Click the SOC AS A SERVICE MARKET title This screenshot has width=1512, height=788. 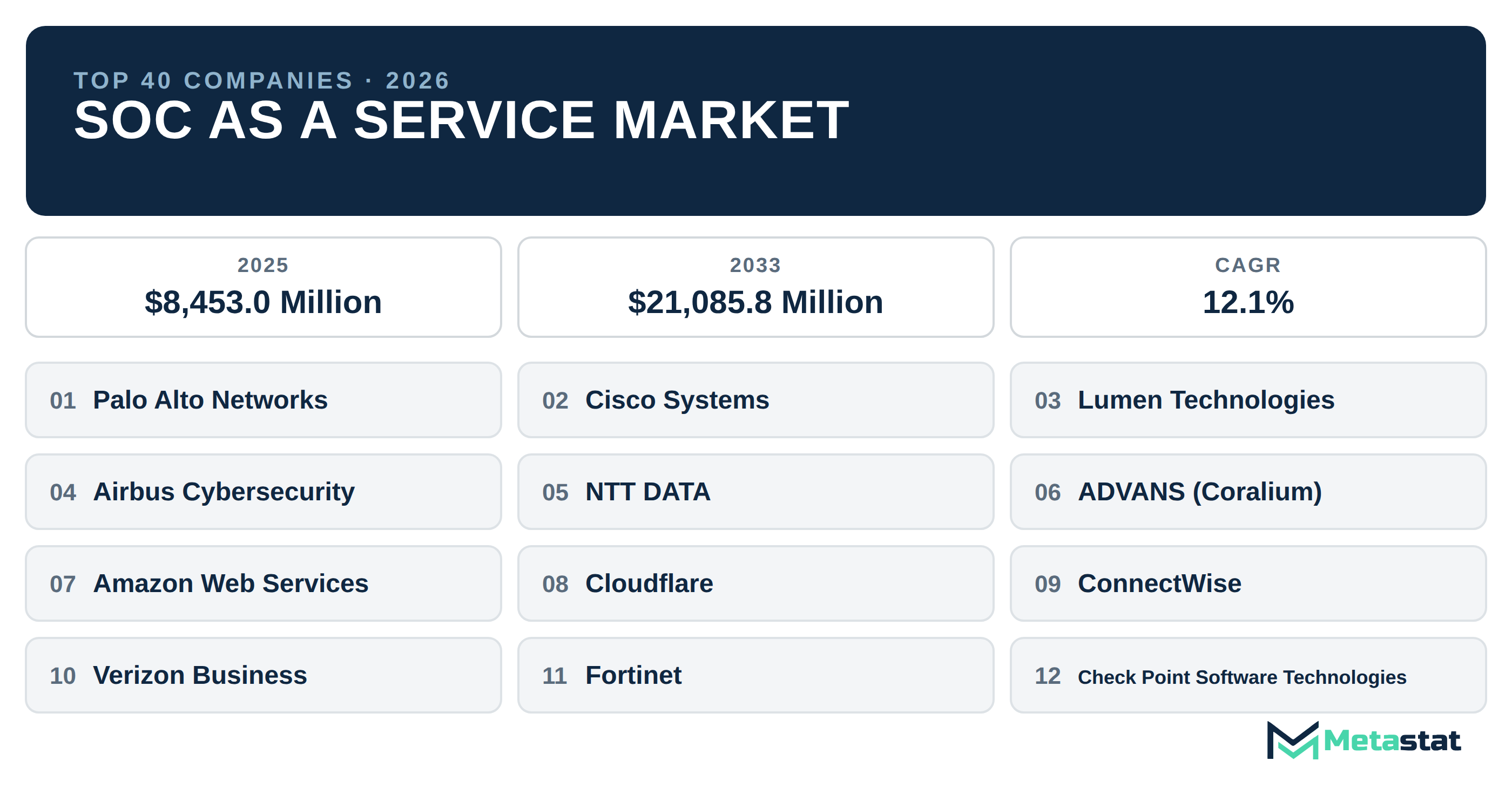(x=461, y=120)
